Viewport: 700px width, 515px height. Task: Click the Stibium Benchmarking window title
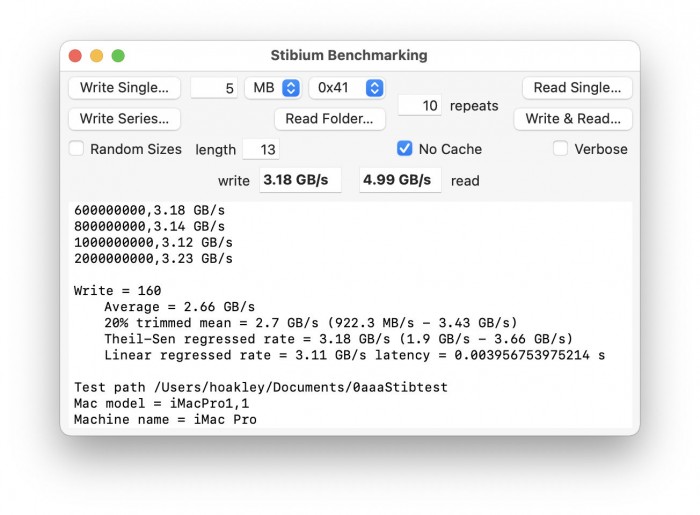coord(348,56)
